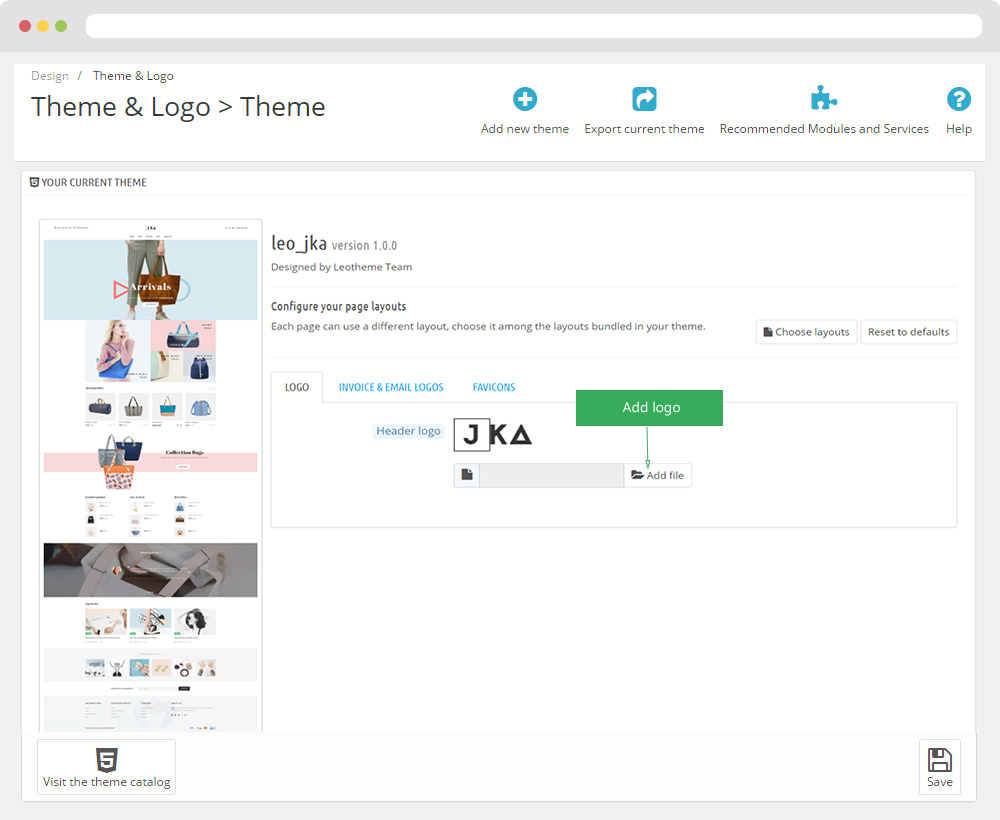Select the LOGO tab
1000x820 pixels.
point(297,387)
